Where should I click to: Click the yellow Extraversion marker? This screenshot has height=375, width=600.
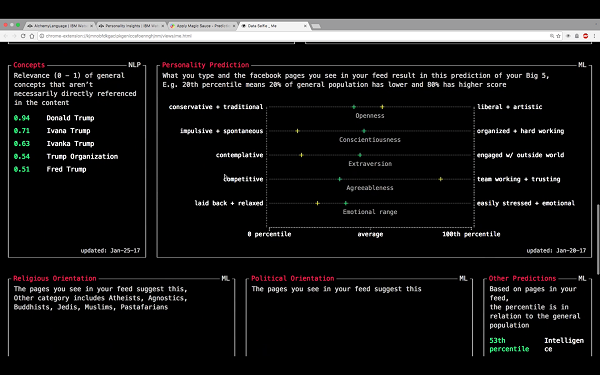[x=301, y=155]
